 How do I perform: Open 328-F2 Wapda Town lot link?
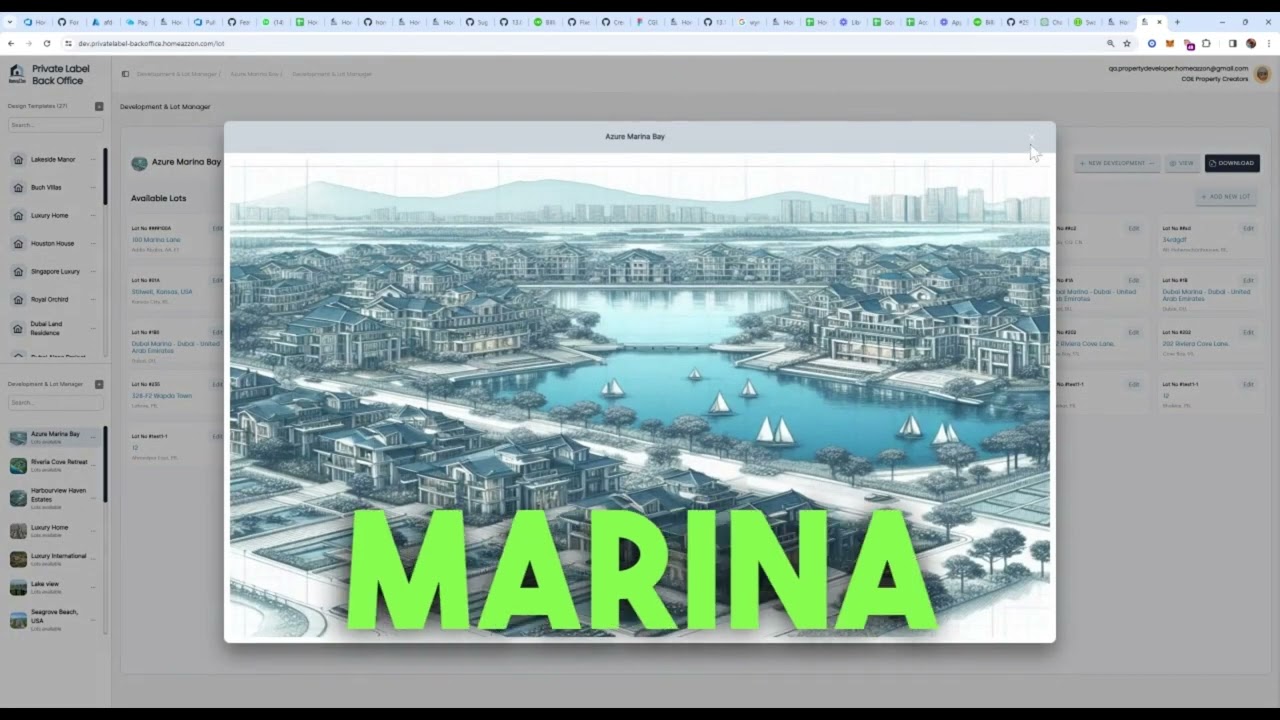161,396
